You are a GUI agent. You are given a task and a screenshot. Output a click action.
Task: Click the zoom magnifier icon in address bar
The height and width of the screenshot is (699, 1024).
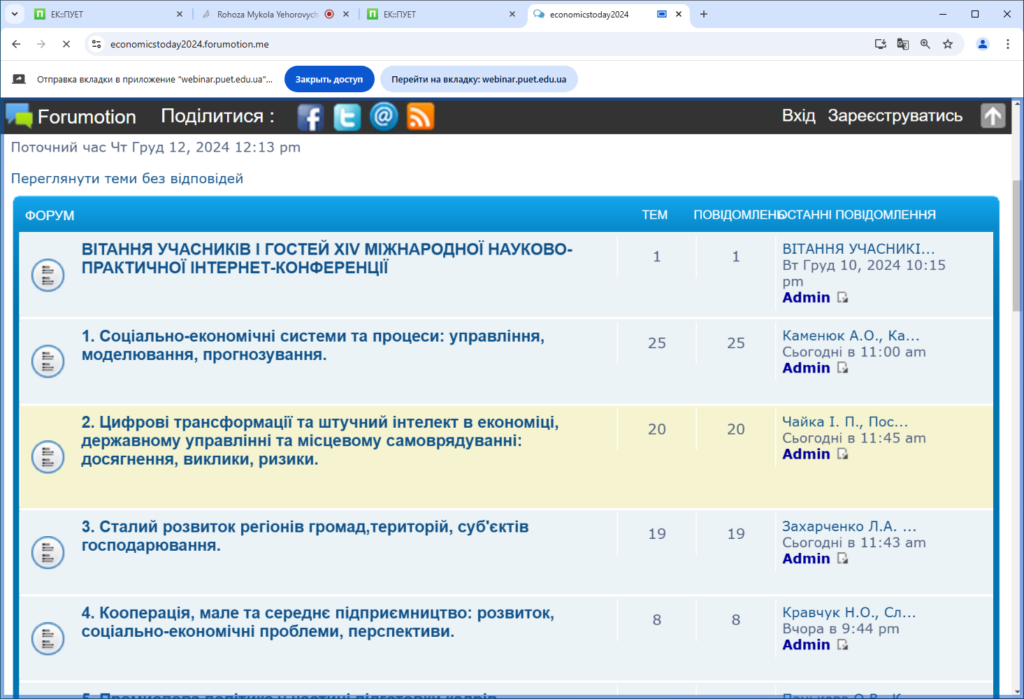tap(925, 44)
